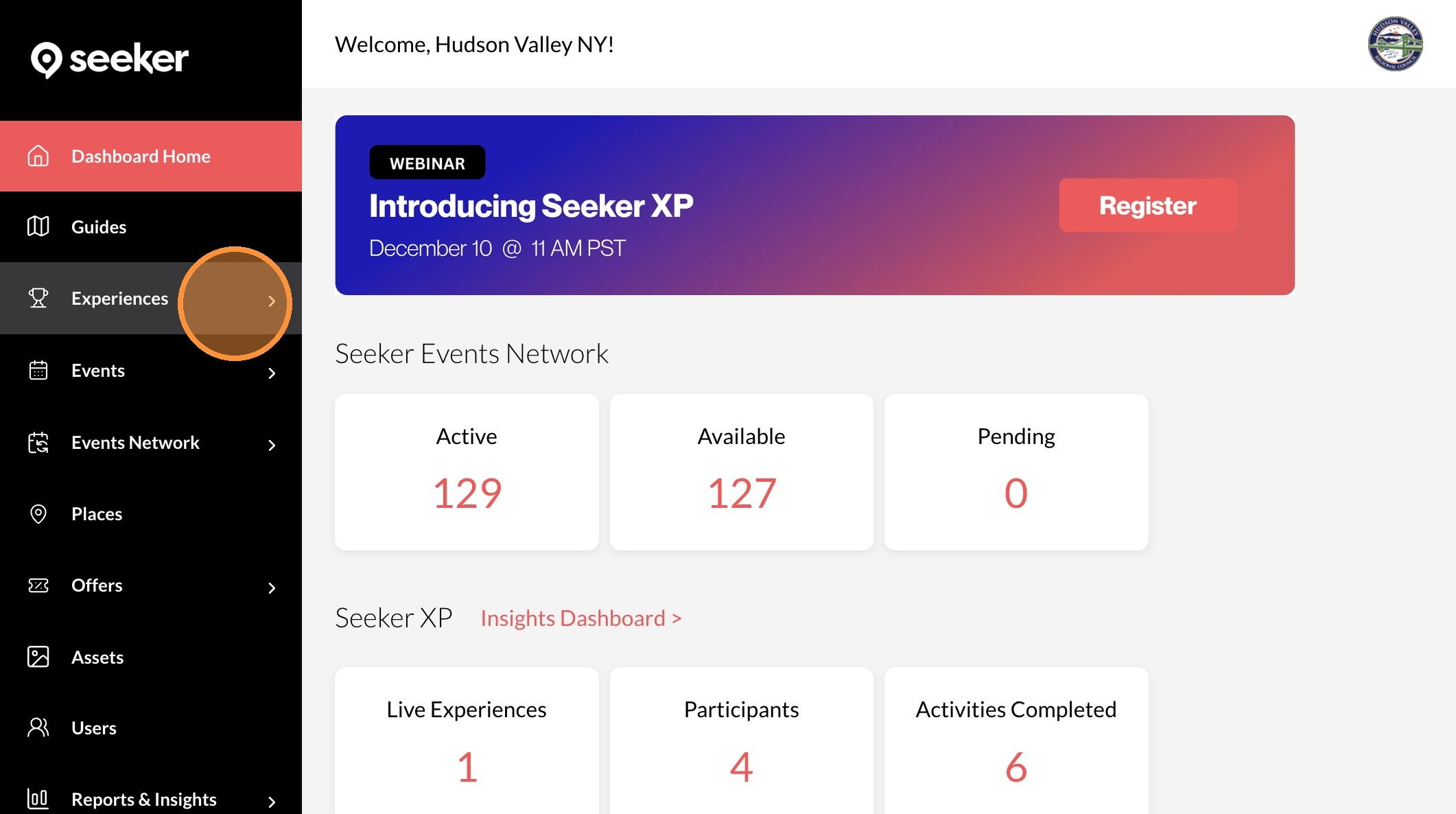The width and height of the screenshot is (1456, 814).
Task: Click the Offers ticket icon
Action: click(x=38, y=585)
